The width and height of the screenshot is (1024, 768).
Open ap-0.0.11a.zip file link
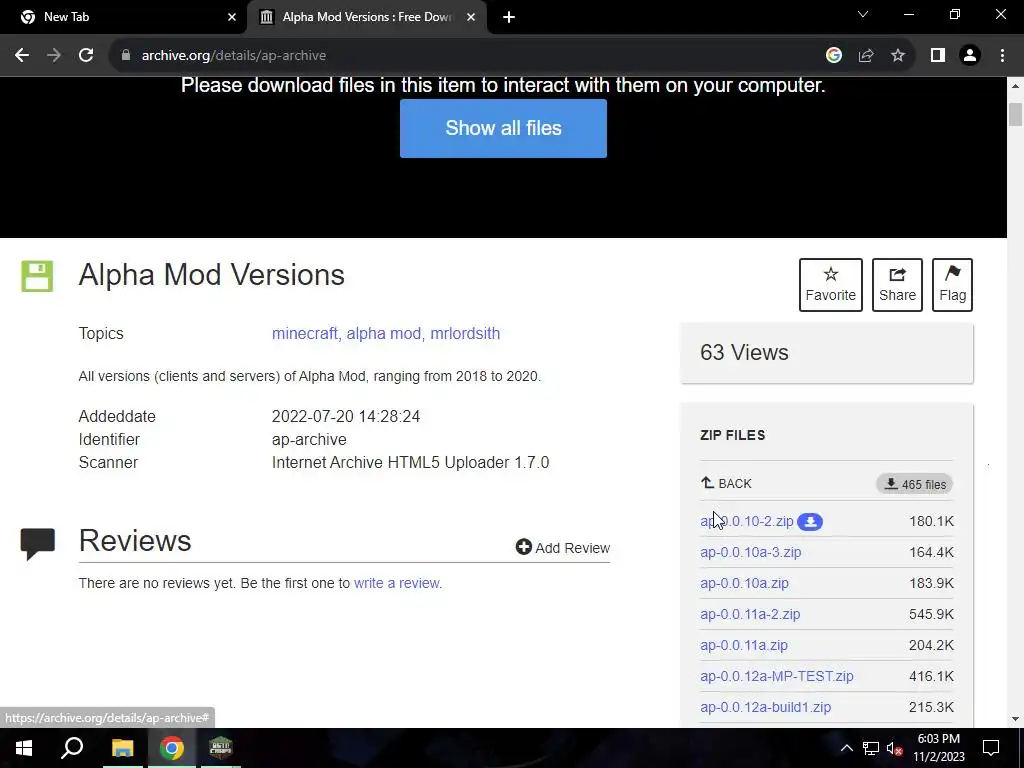tap(744, 645)
